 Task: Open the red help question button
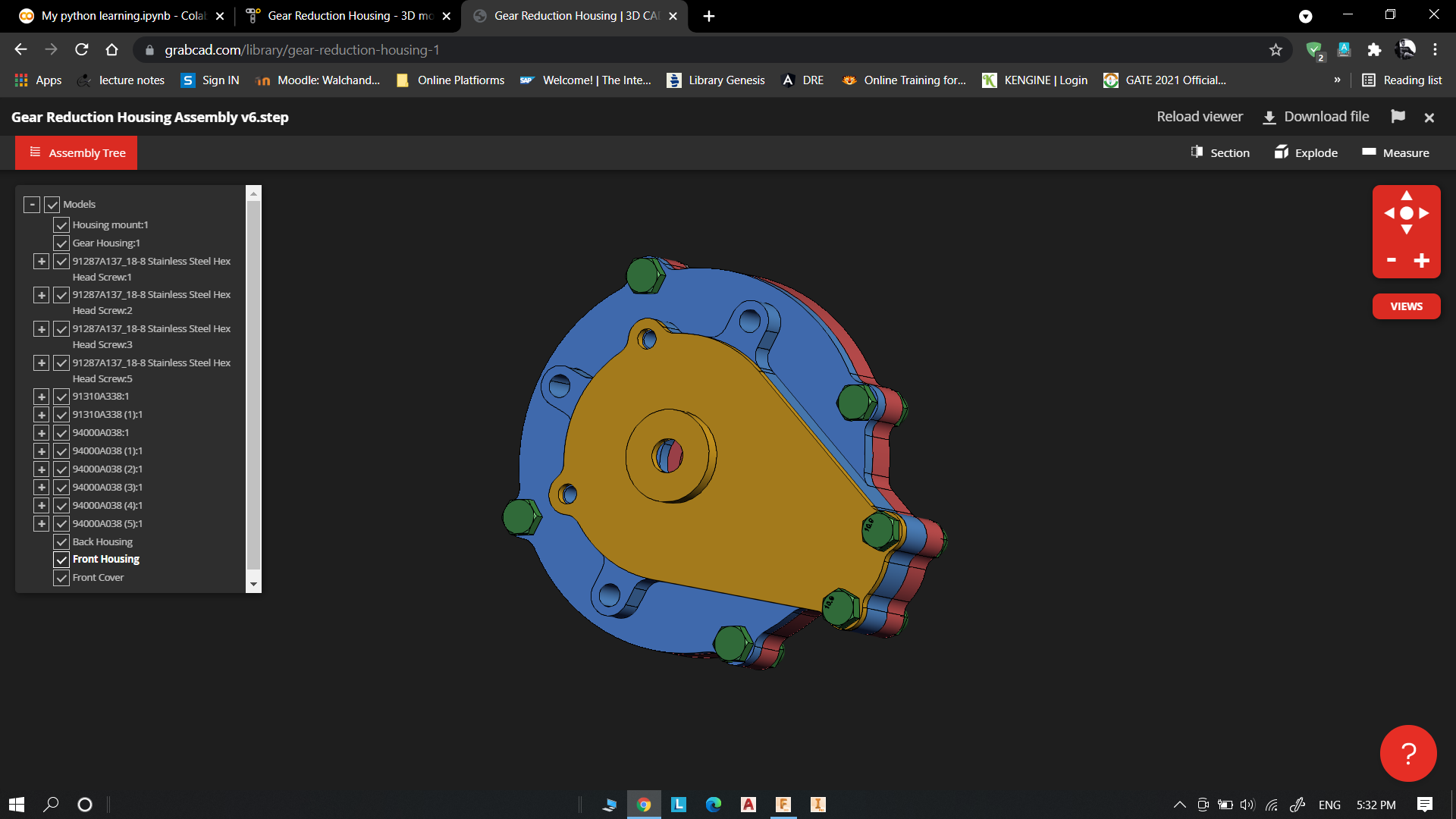[x=1408, y=753]
